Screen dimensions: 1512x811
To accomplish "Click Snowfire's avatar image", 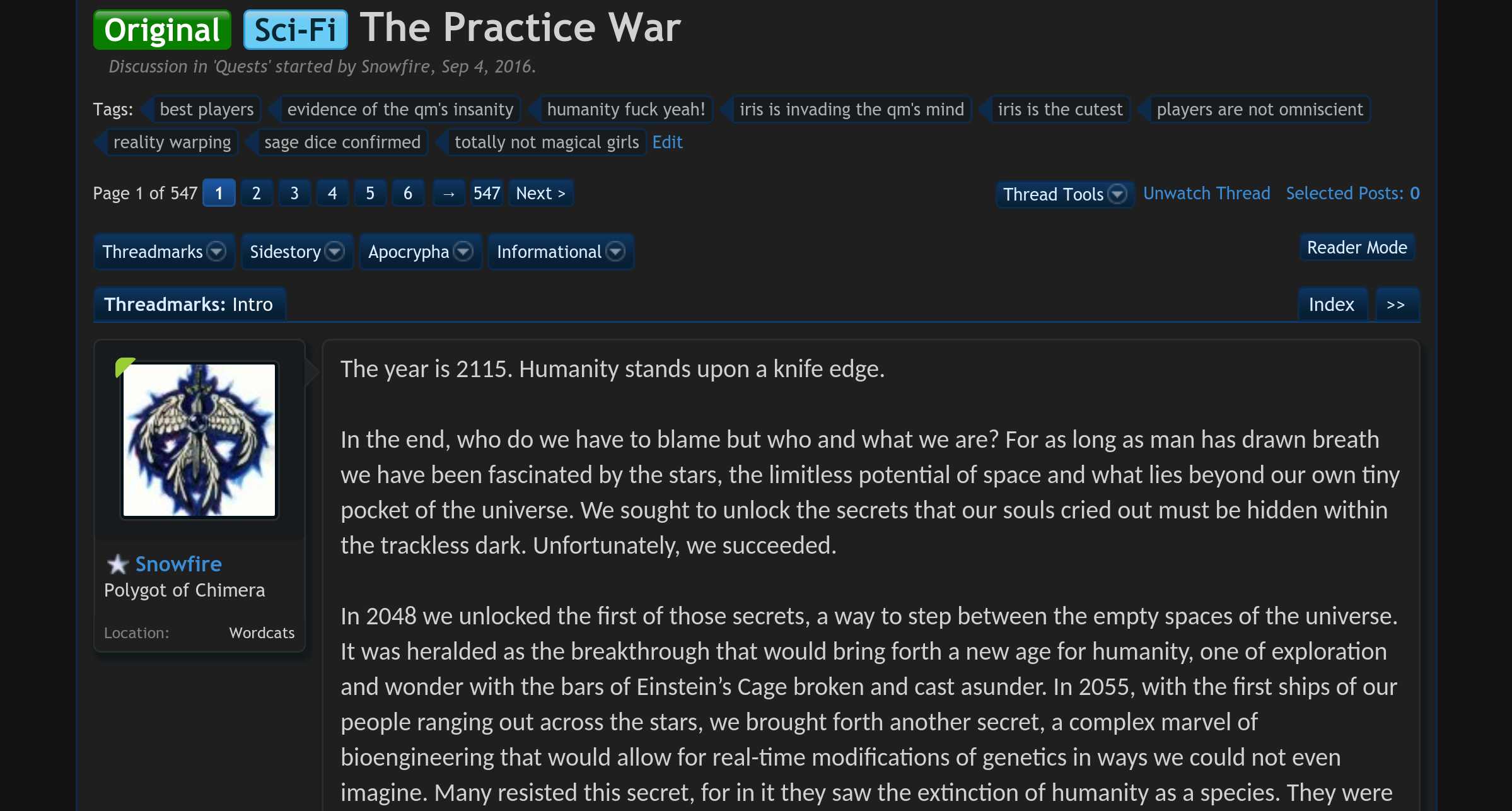I will (199, 440).
